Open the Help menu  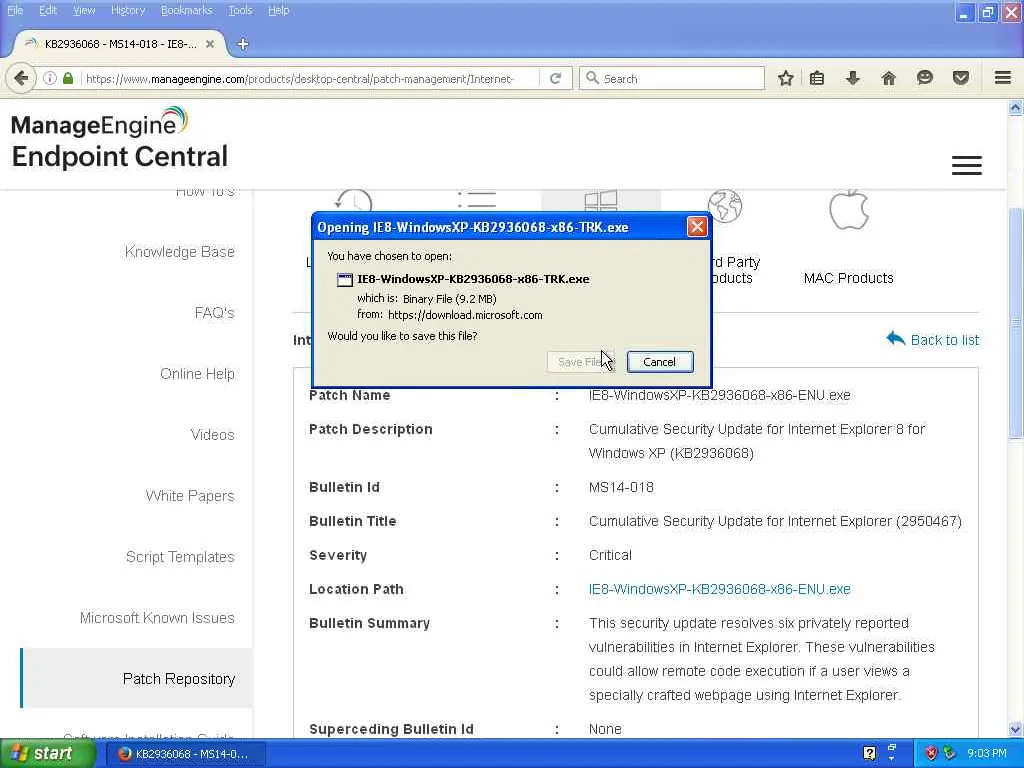(x=278, y=10)
